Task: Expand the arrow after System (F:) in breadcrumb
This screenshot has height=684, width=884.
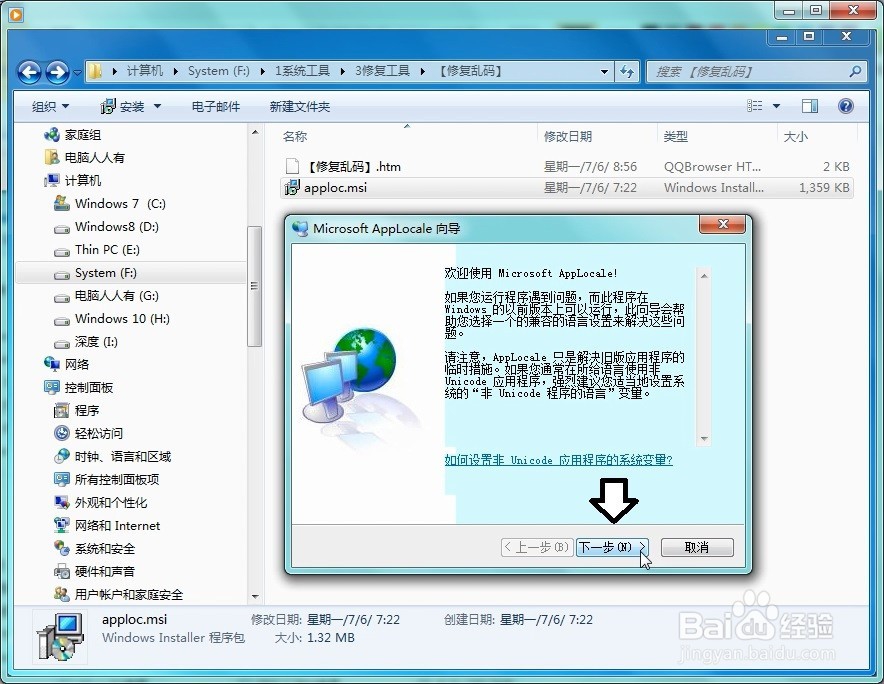Action: [262, 71]
